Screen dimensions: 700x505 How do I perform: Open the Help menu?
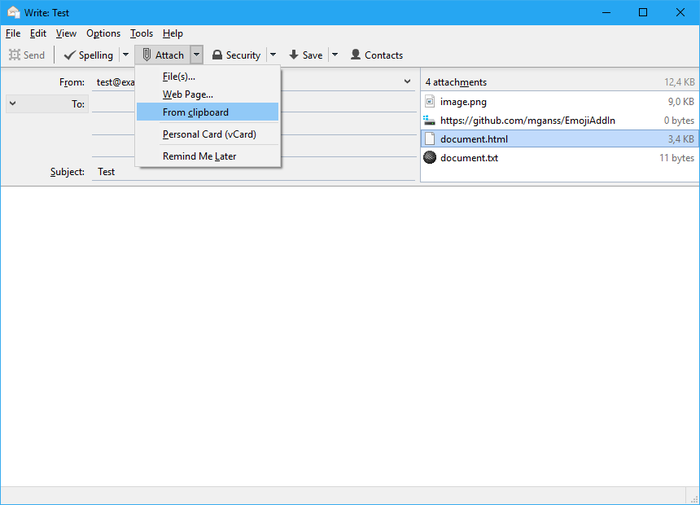(173, 33)
